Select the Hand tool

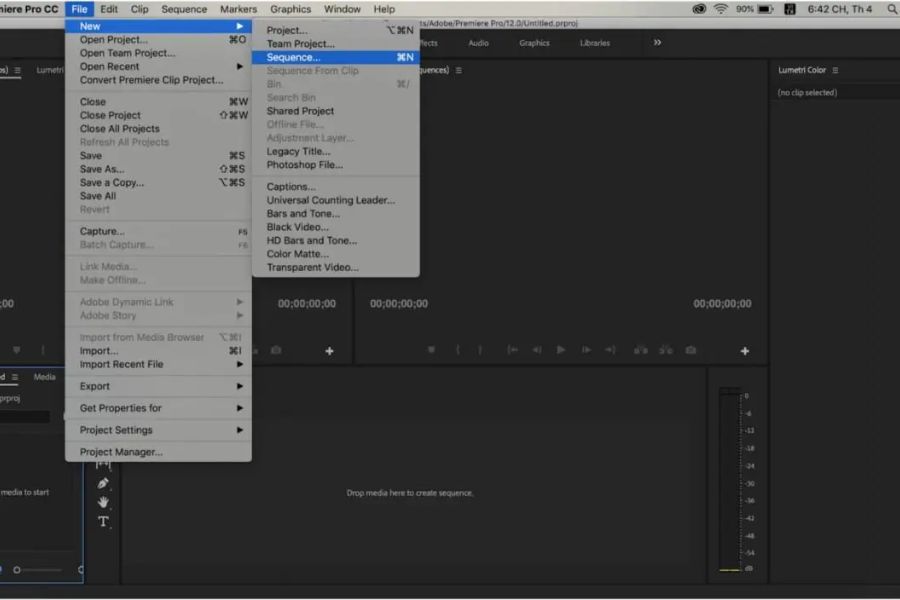pyautogui.click(x=103, y=502)
